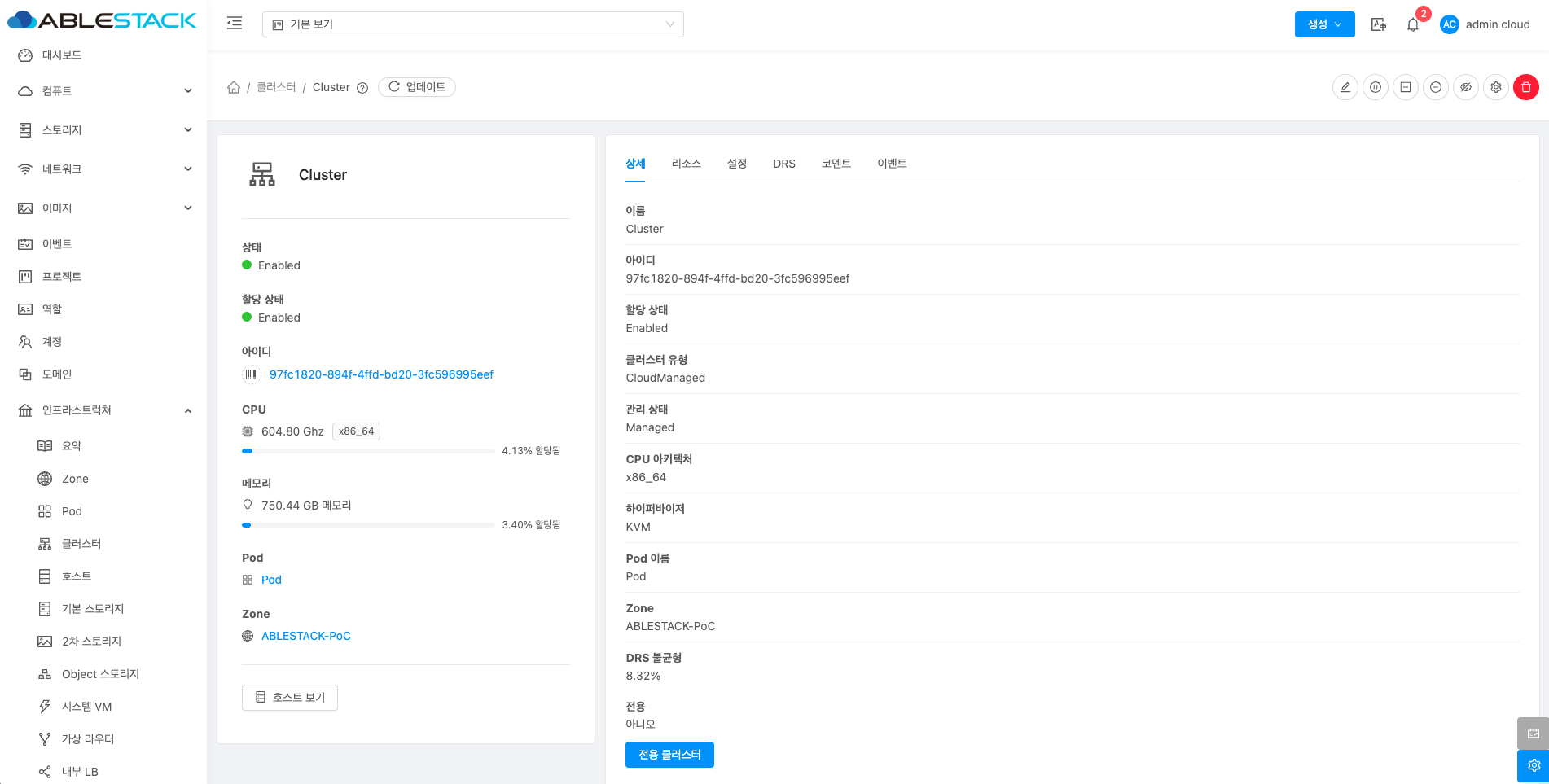The width and height of the screenshot is (1549, 784).
Task: Open the blue gear settings floating button
Action: [1533, 765]
